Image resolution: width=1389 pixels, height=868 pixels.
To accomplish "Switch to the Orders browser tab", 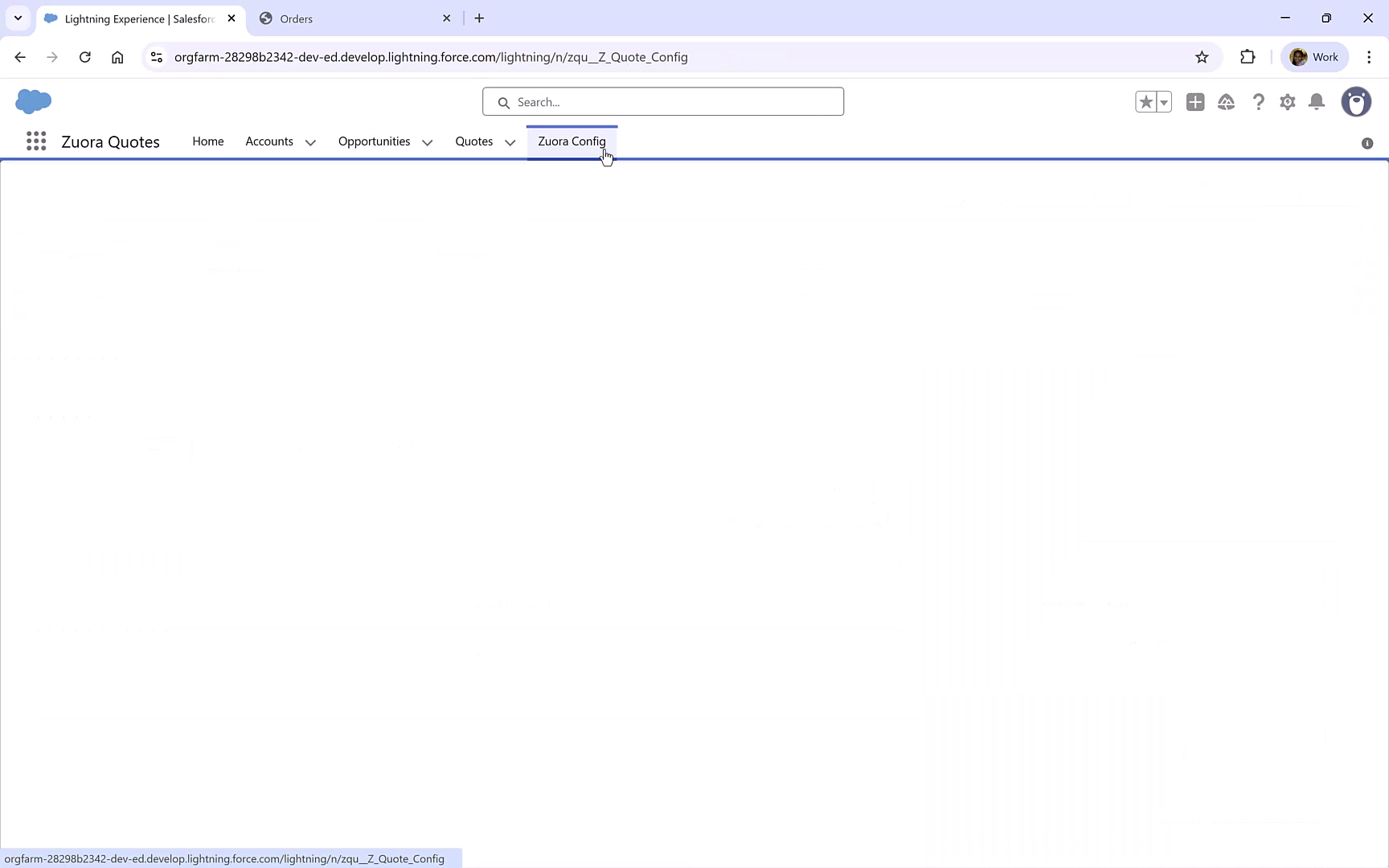I will pos(346,18).
